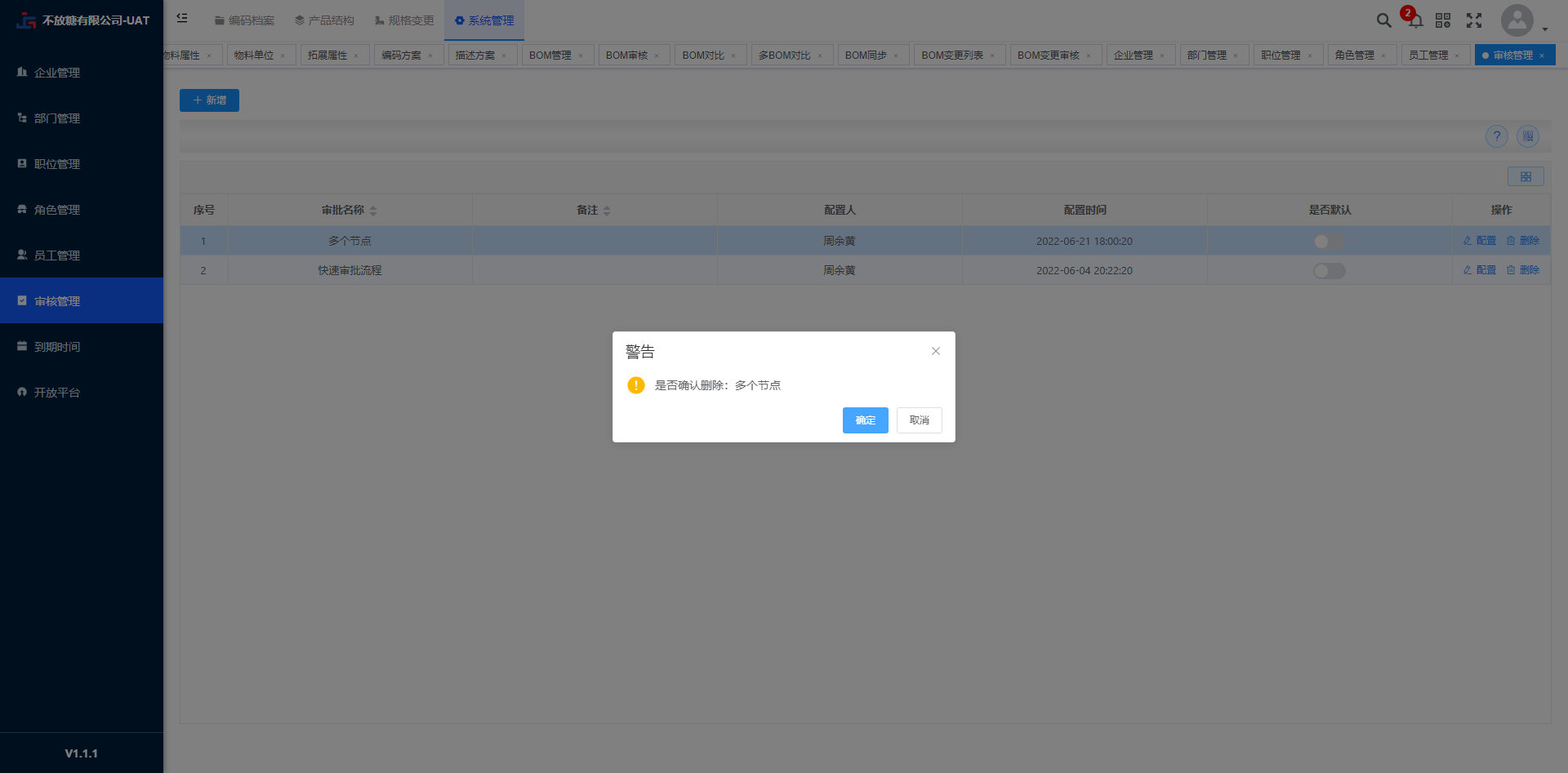Click the company logo 不放糖有限公司-UAT
This screenshot has width=1568, height=773.
click(x=82, y=20)
